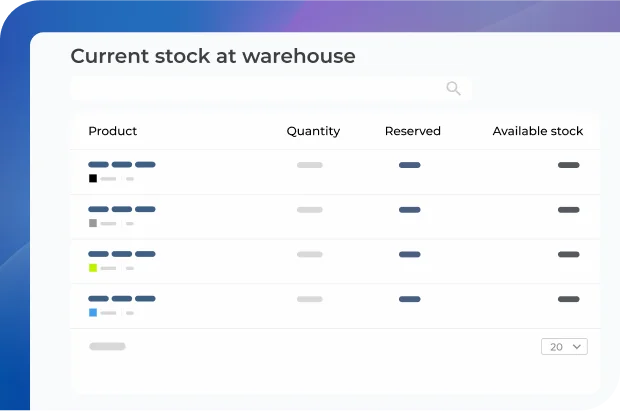Click the pagination summary at table bottom-left
Viewport: 620px width, 411px height.
point(107,347)
